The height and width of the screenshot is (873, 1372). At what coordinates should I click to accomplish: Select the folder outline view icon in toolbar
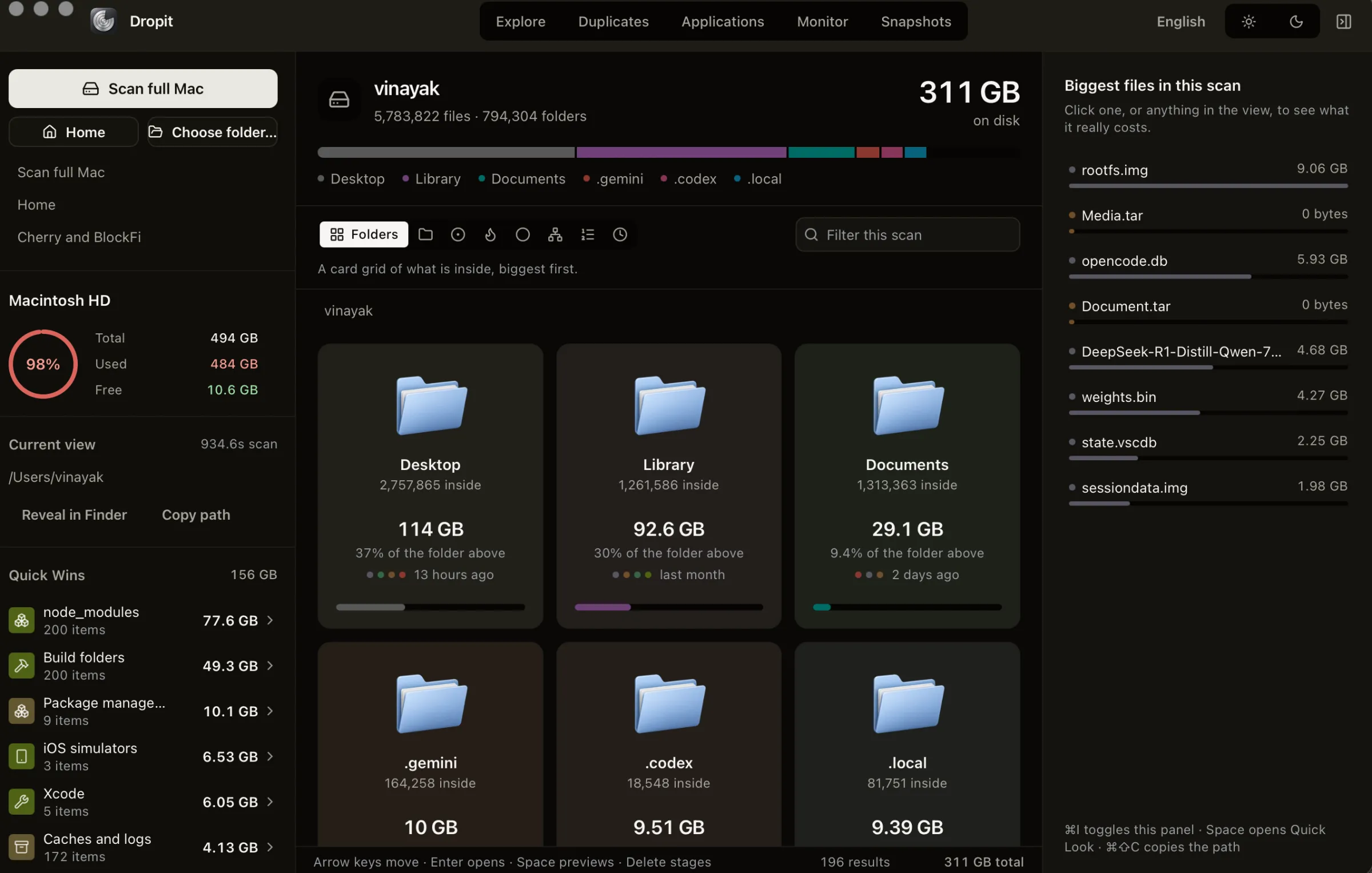(x=425, y=234)
